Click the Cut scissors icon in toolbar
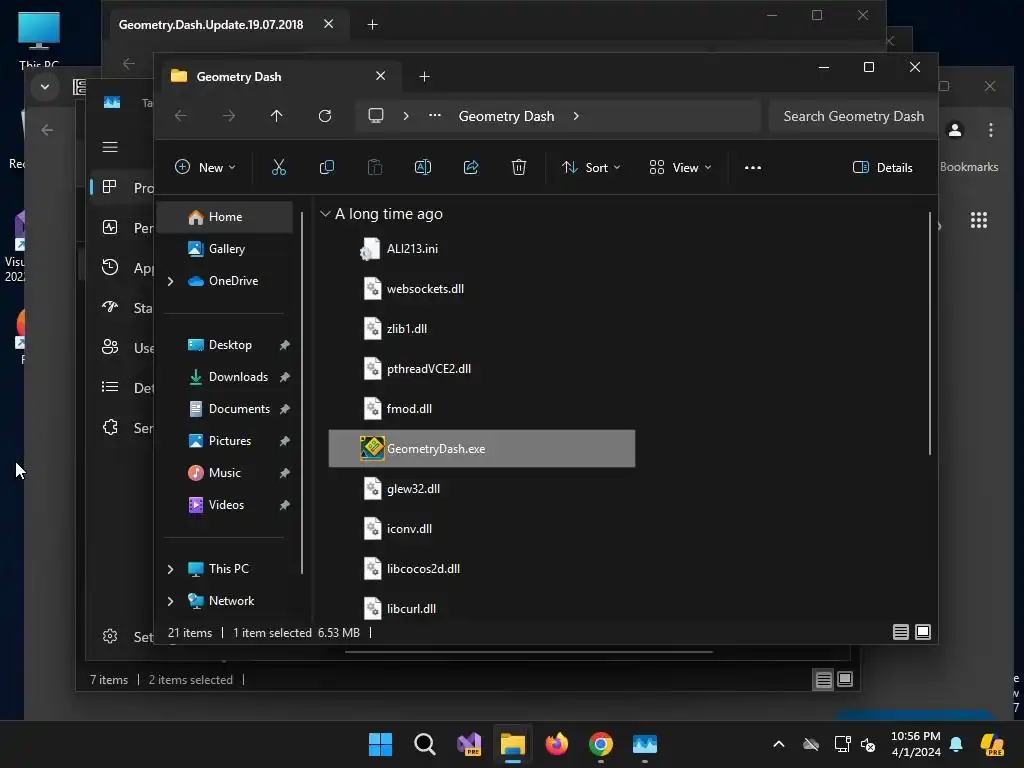The image size is (1024, 768). pyautogui.click(x=279, y=168)
